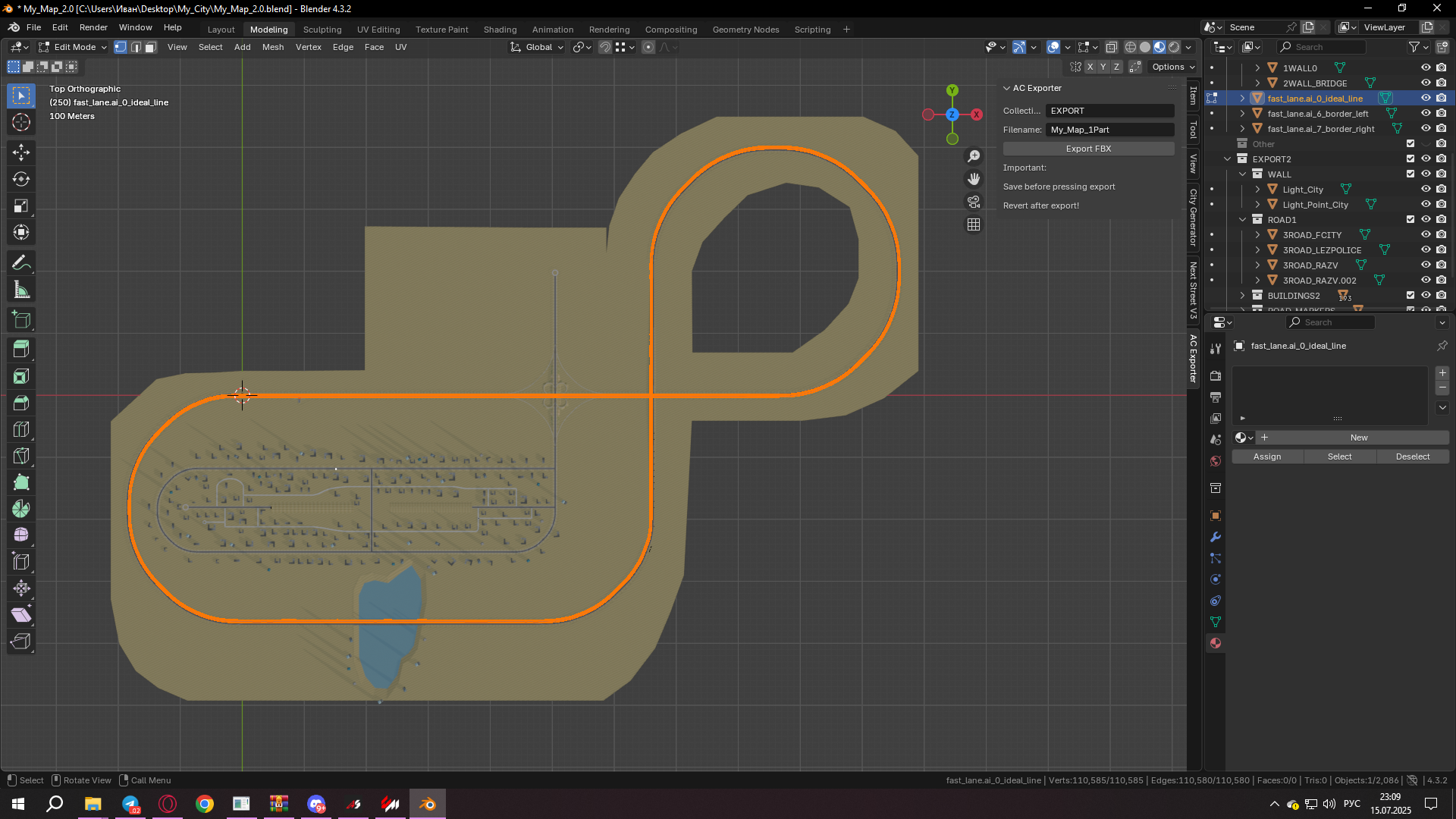Toggle proportional editing

(648, 47)
